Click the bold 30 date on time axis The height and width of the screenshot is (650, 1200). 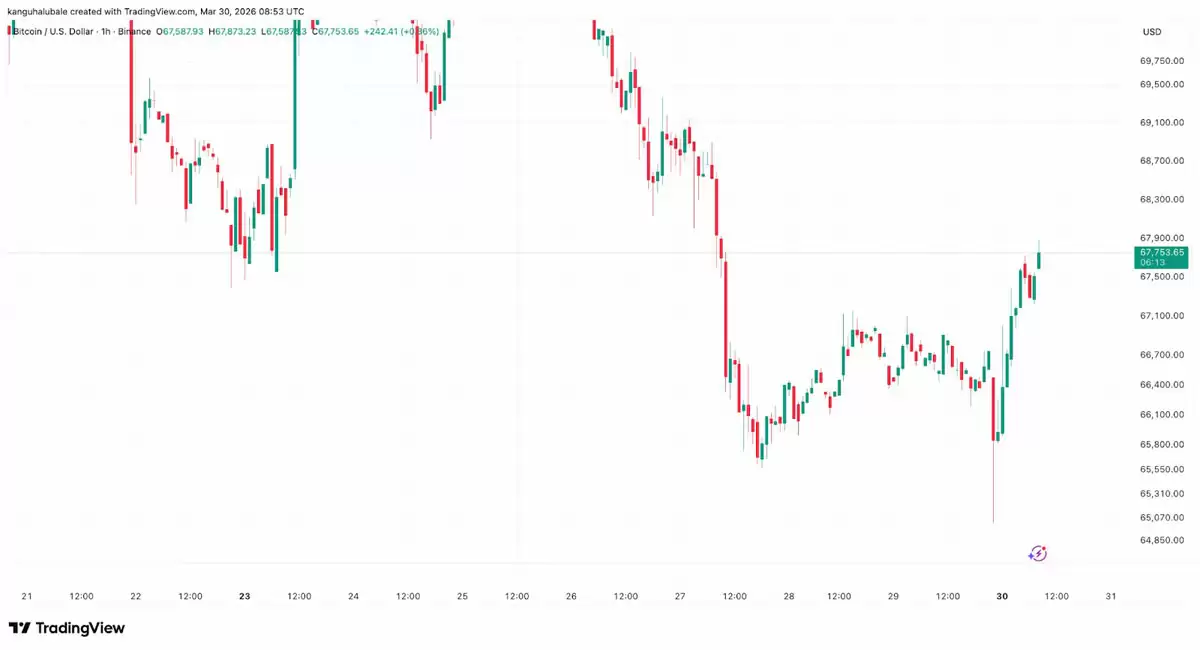pyautogui.click(x=1002, y=596)
